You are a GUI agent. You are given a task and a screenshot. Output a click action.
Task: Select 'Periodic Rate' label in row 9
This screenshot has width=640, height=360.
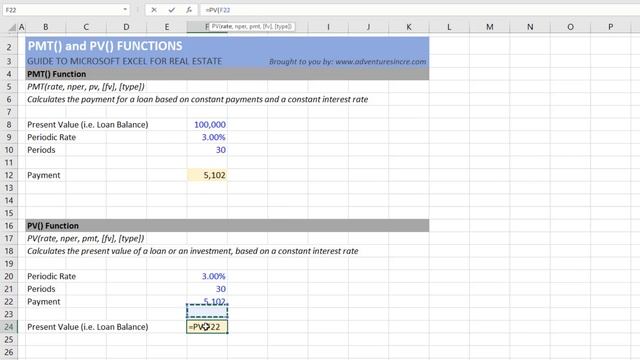51,137
